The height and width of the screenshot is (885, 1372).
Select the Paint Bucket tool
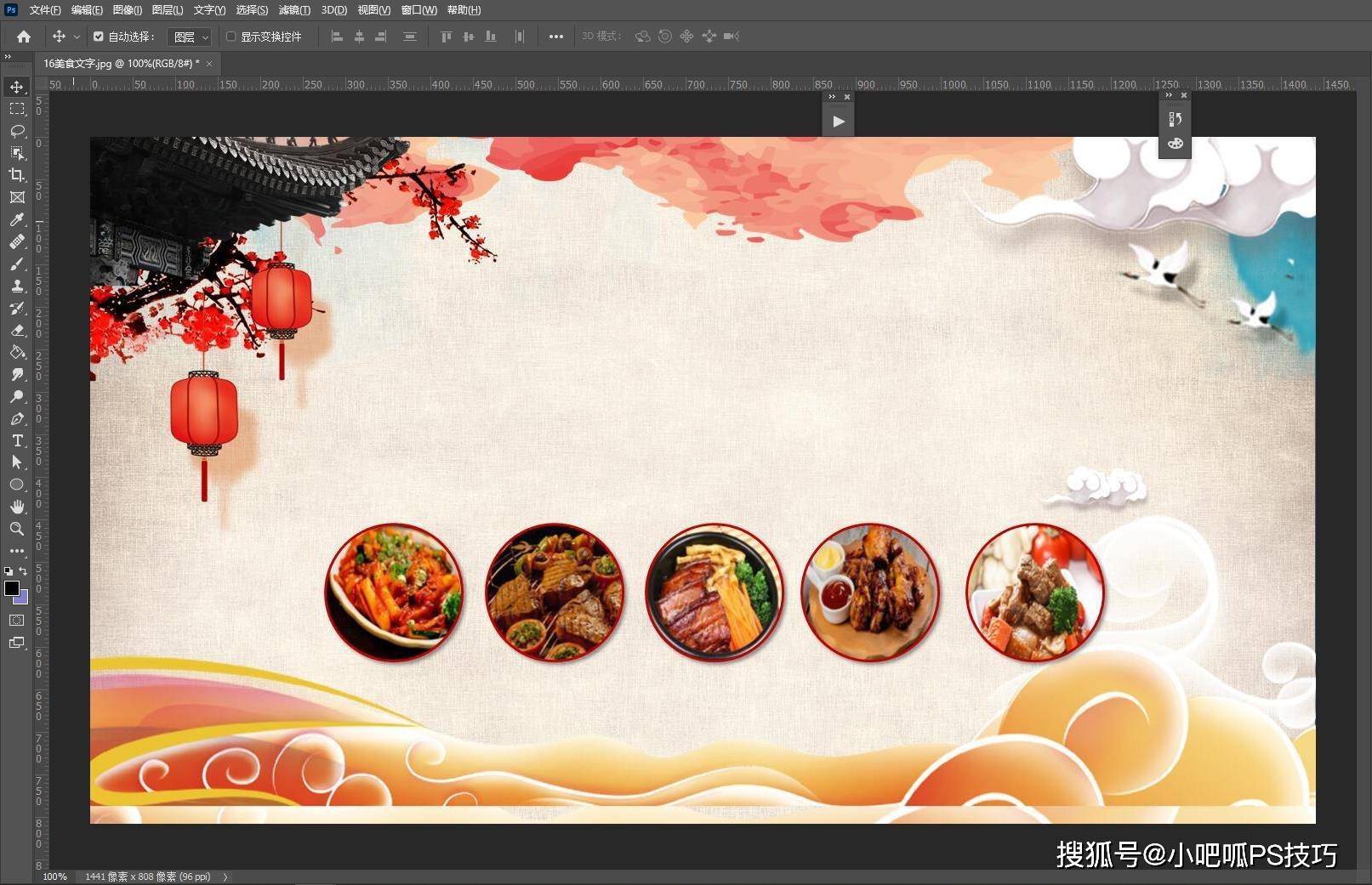(x=16, y=352)
